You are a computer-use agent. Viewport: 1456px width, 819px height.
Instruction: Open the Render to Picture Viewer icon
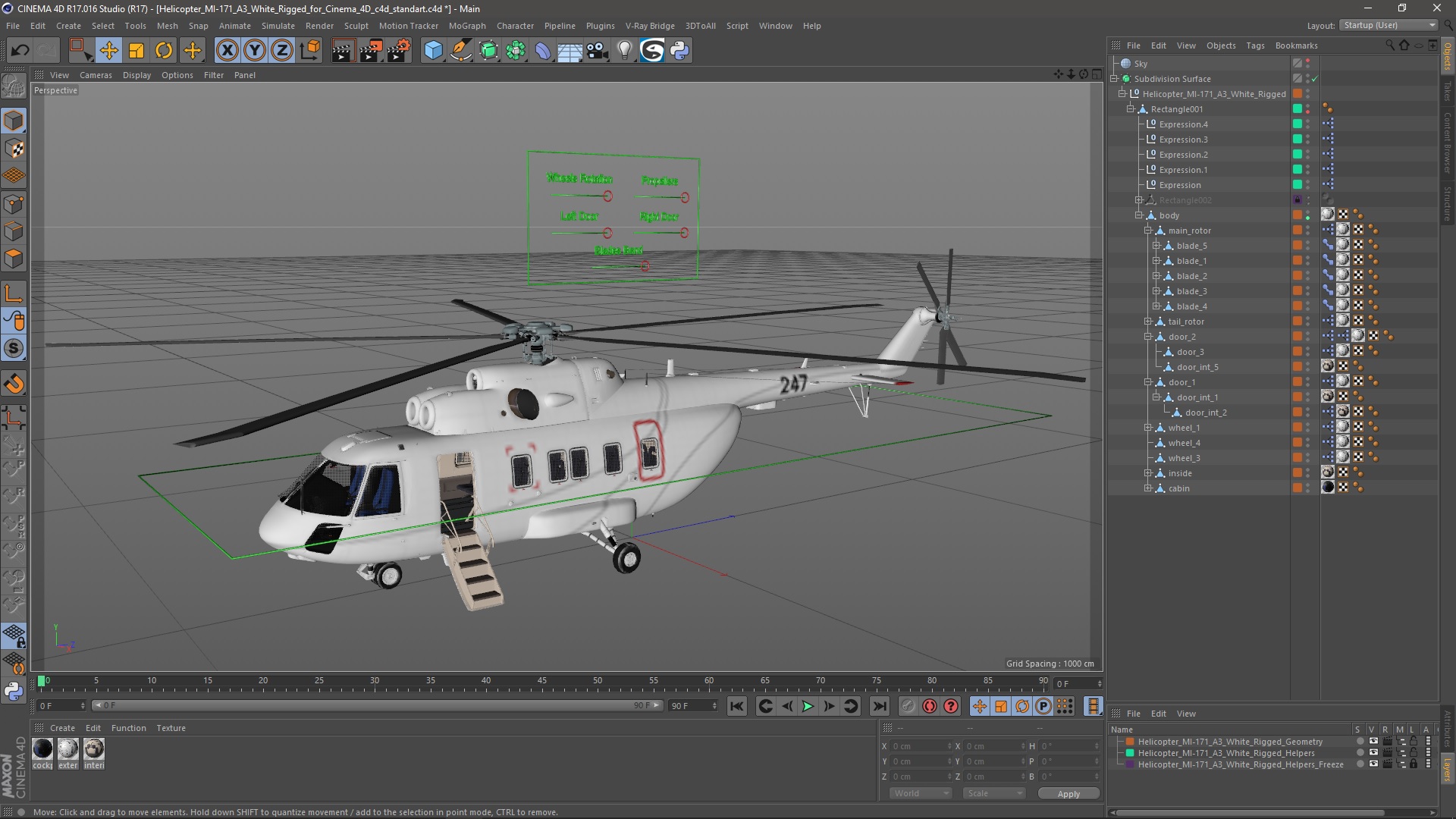(371, 51)
